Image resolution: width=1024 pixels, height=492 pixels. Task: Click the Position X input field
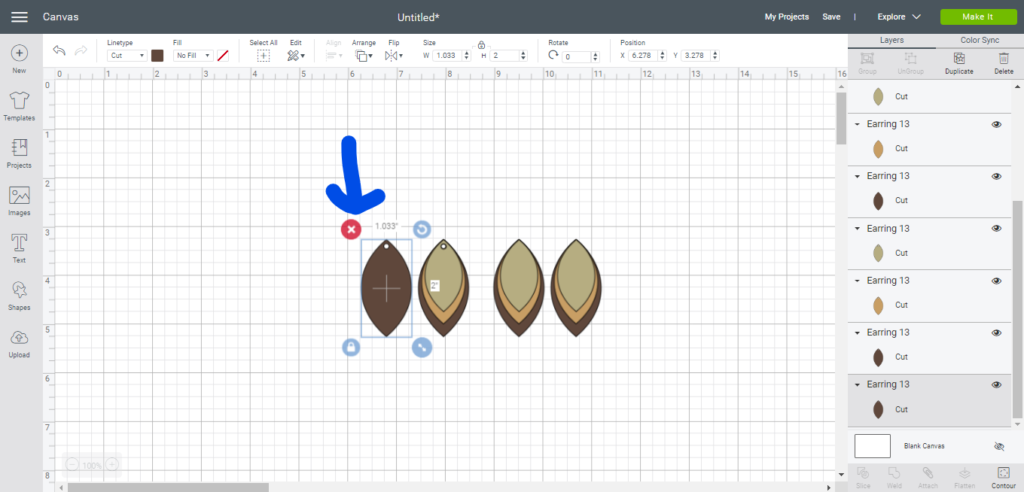(x=643, y=56)
